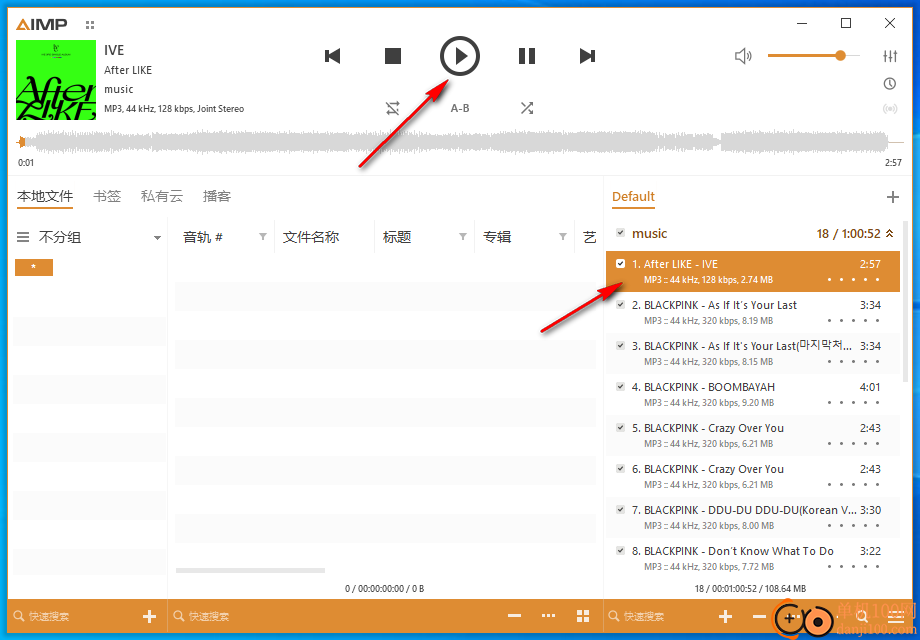Uncheck BOOMBAYAH track checkbox
The image size is (920, 640).
pyautogui.click(x=620, y=387)
